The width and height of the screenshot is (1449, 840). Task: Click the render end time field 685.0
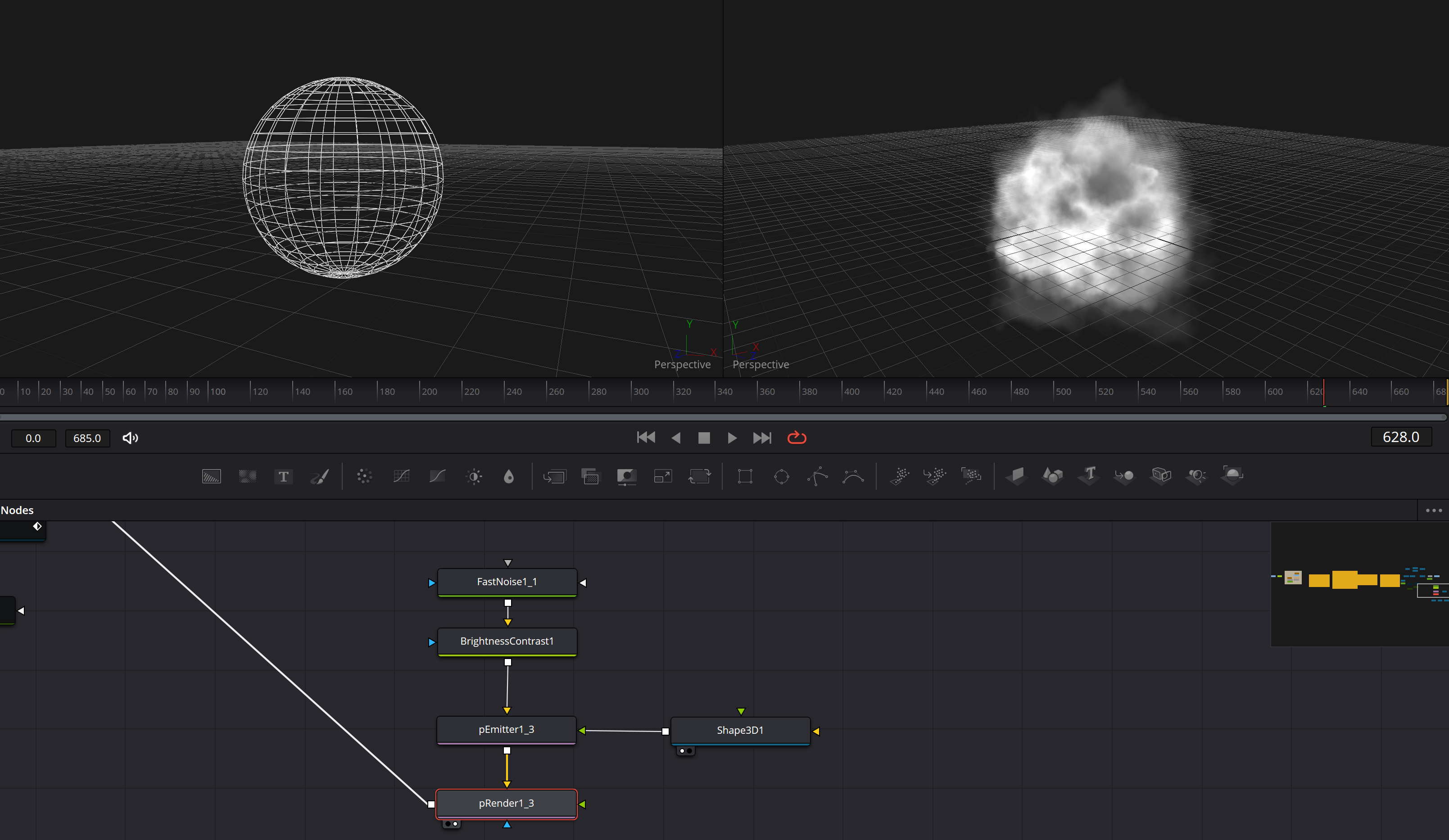coord(87,438)
